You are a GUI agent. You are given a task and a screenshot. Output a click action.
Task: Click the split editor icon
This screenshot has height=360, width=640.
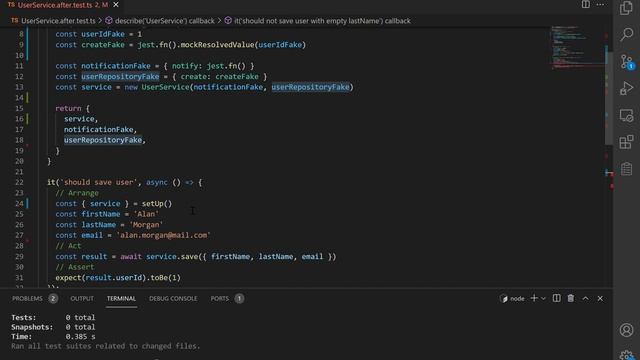[x=585, y=4]
